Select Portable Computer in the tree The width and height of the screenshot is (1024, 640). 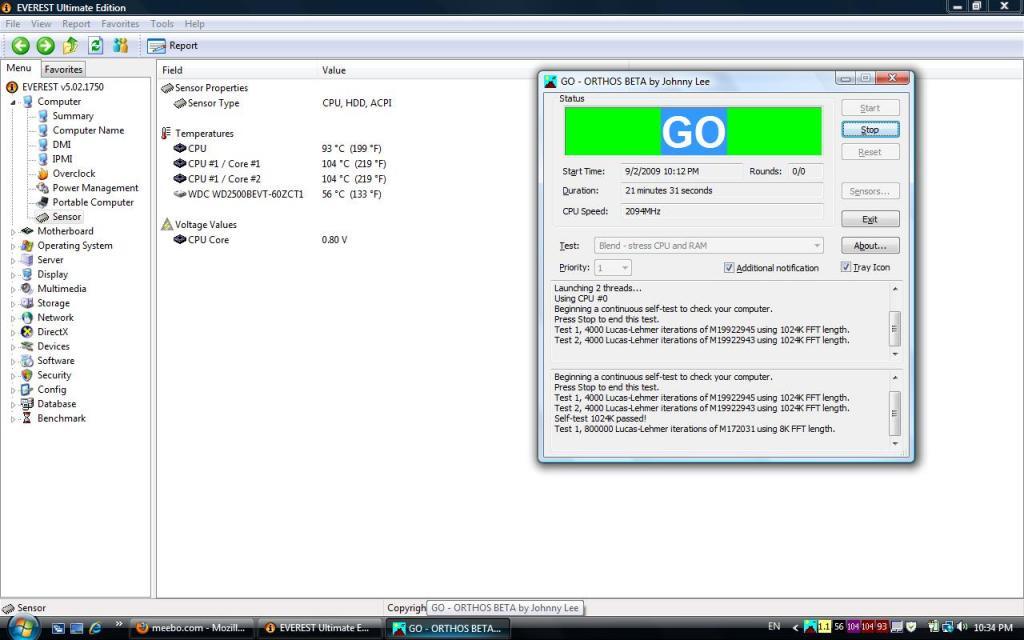coord(93,202)
